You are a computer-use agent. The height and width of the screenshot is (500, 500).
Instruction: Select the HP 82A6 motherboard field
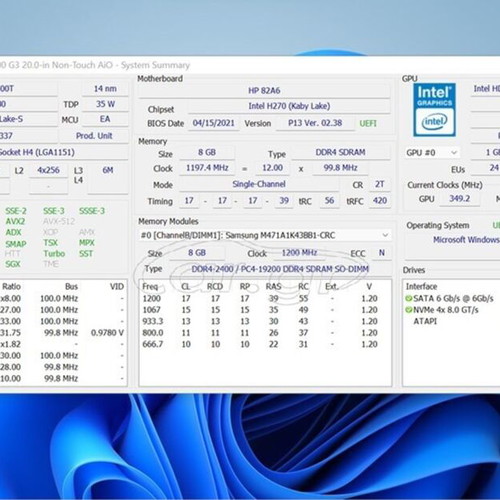264,90
